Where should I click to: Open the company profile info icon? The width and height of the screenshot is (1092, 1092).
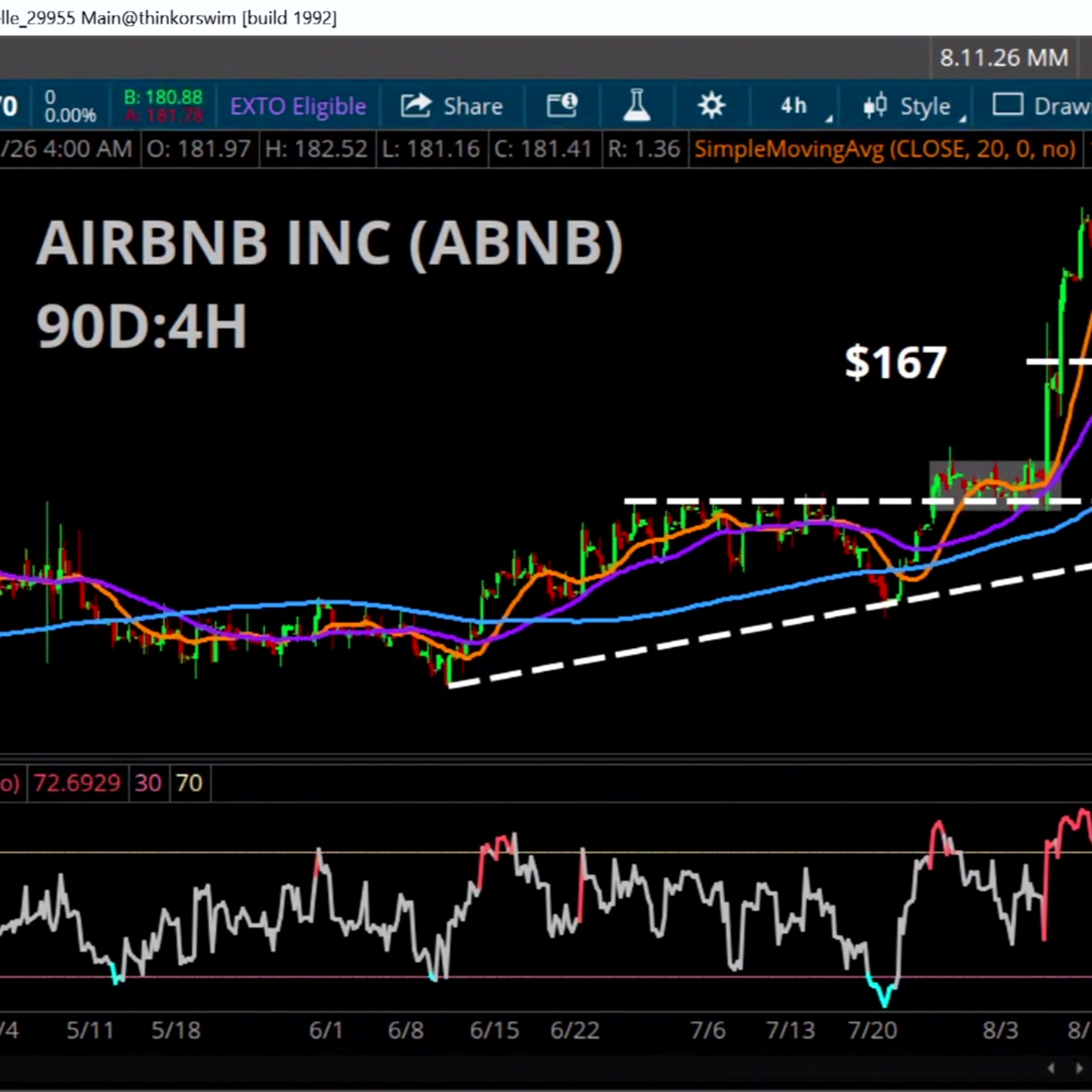[562, 106]
